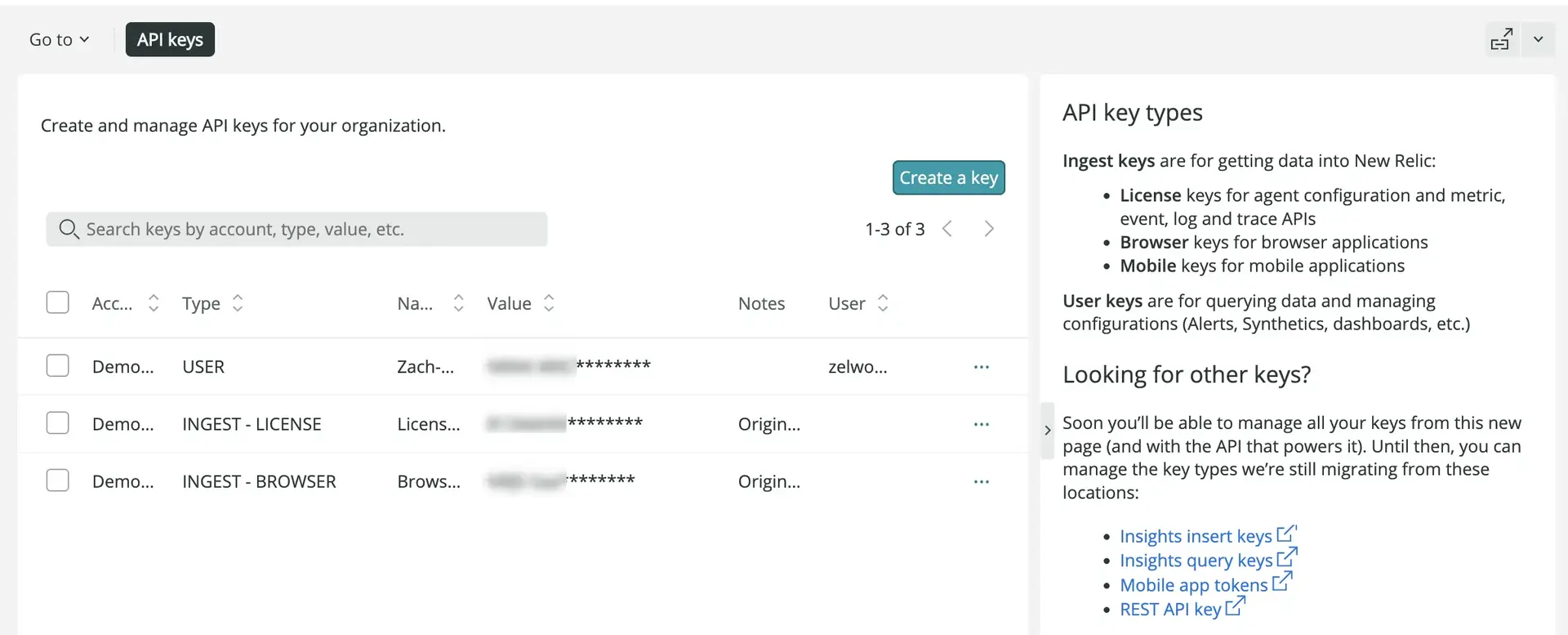Open the three-dot menu for USER key
Screen dimensions: 1568x635
click(x=981, y=367)
